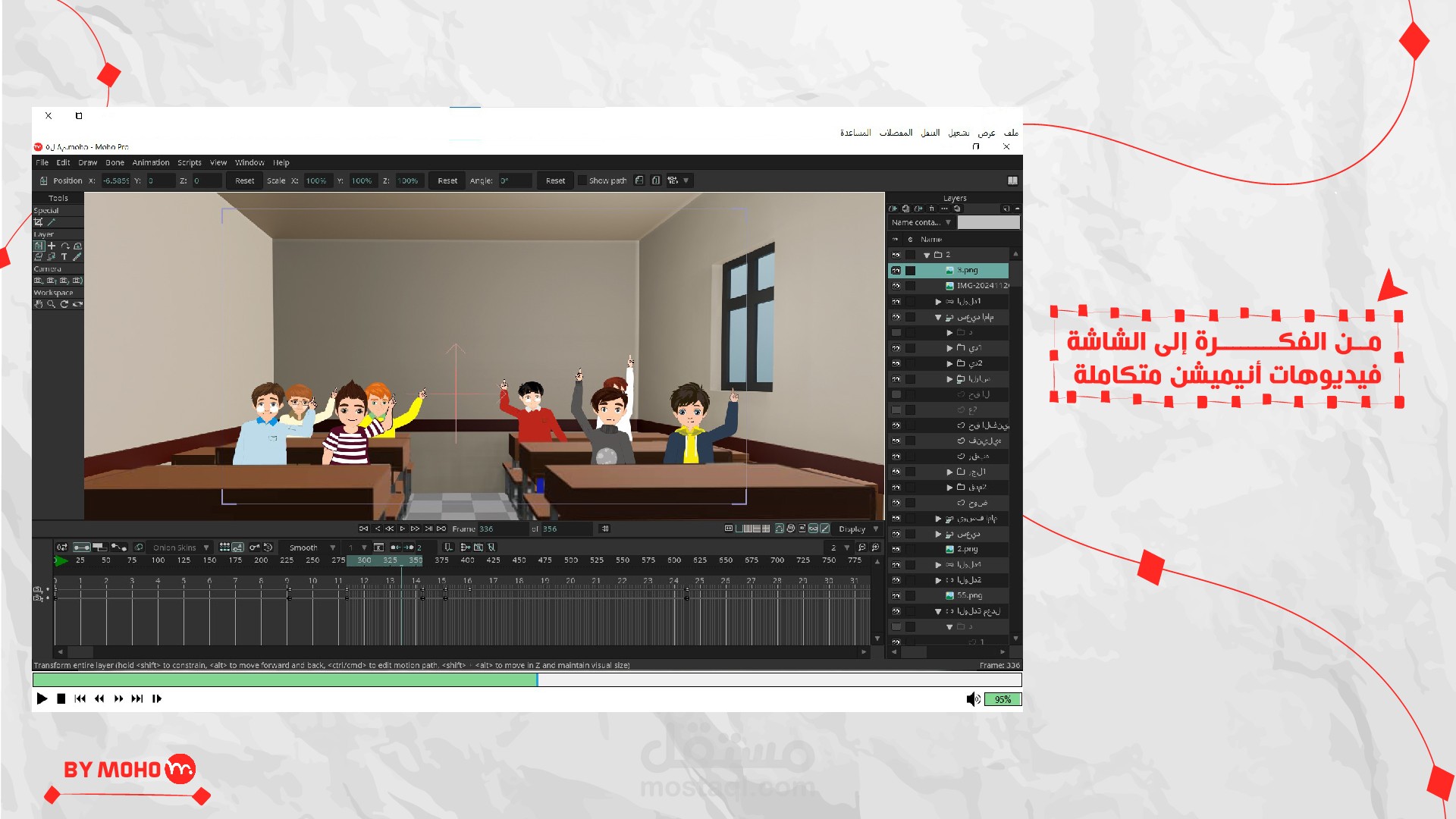Image resolution: width=1456 pixels, height=819 pixels.
Task: Jump to end of animation in transport
Action: pyautogui.click(x=441, y=529)
